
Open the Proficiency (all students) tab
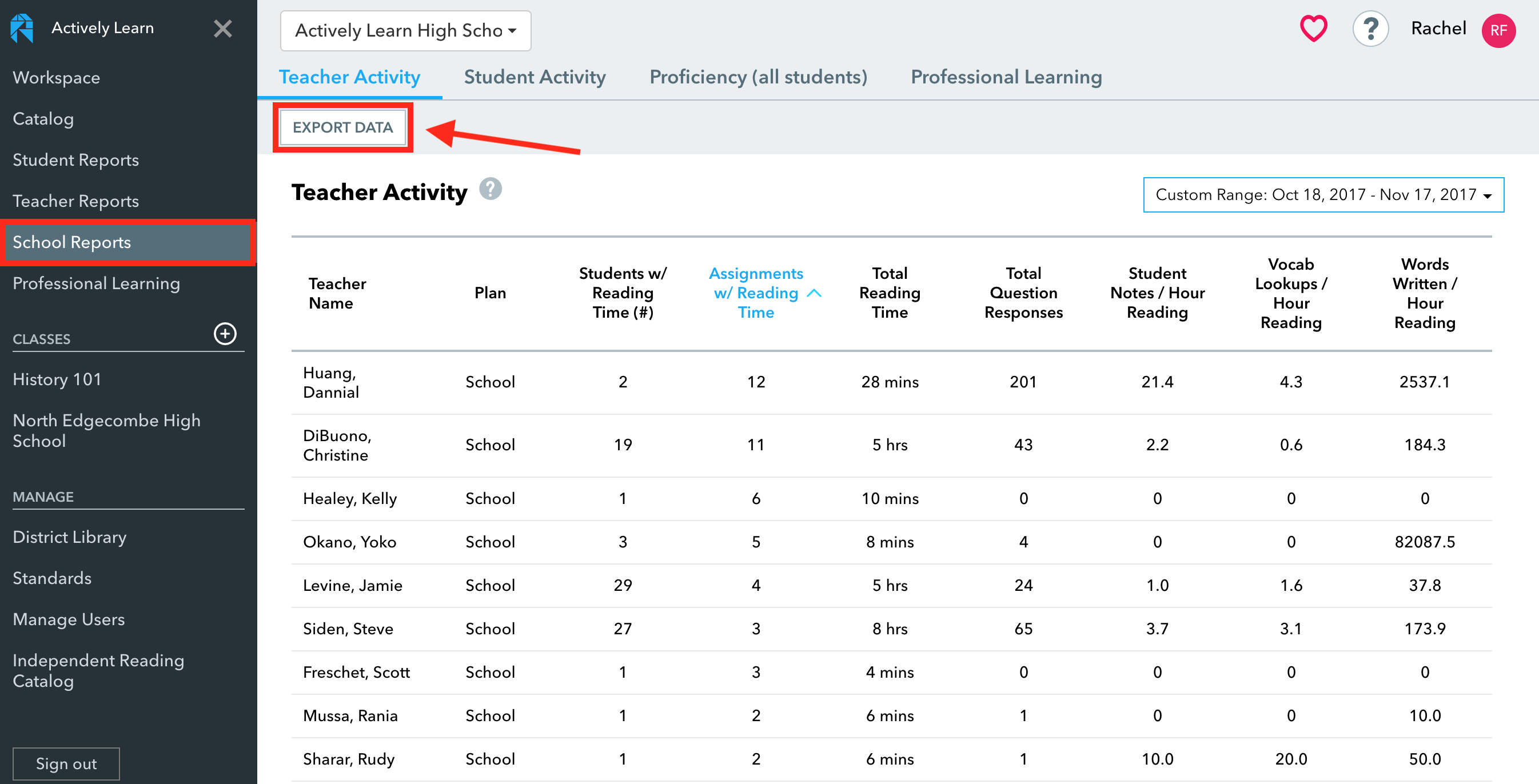(x=758, y=77)
